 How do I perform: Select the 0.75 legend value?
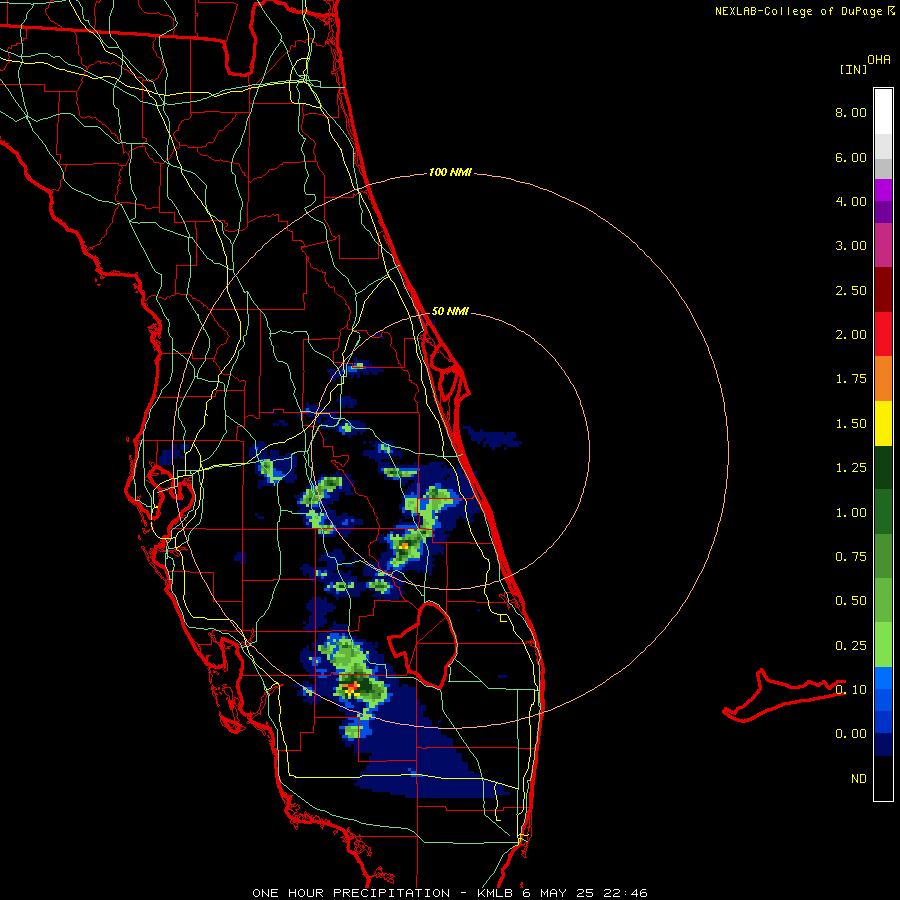851,557
